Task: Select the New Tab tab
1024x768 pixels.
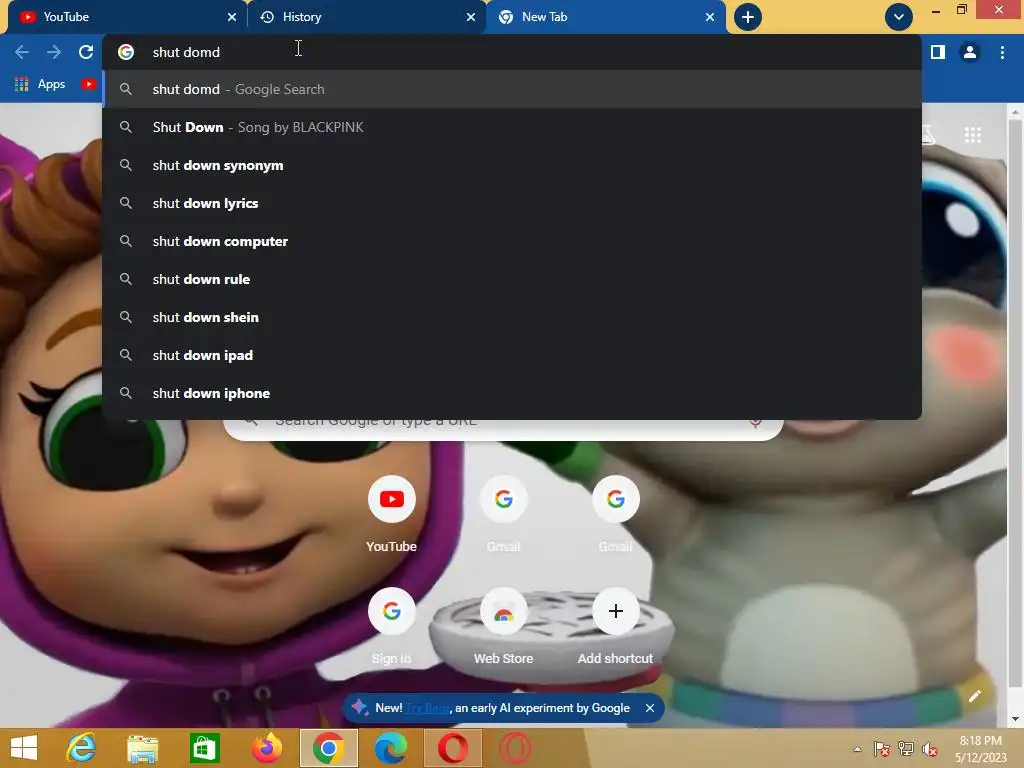Action: point(605,17)
